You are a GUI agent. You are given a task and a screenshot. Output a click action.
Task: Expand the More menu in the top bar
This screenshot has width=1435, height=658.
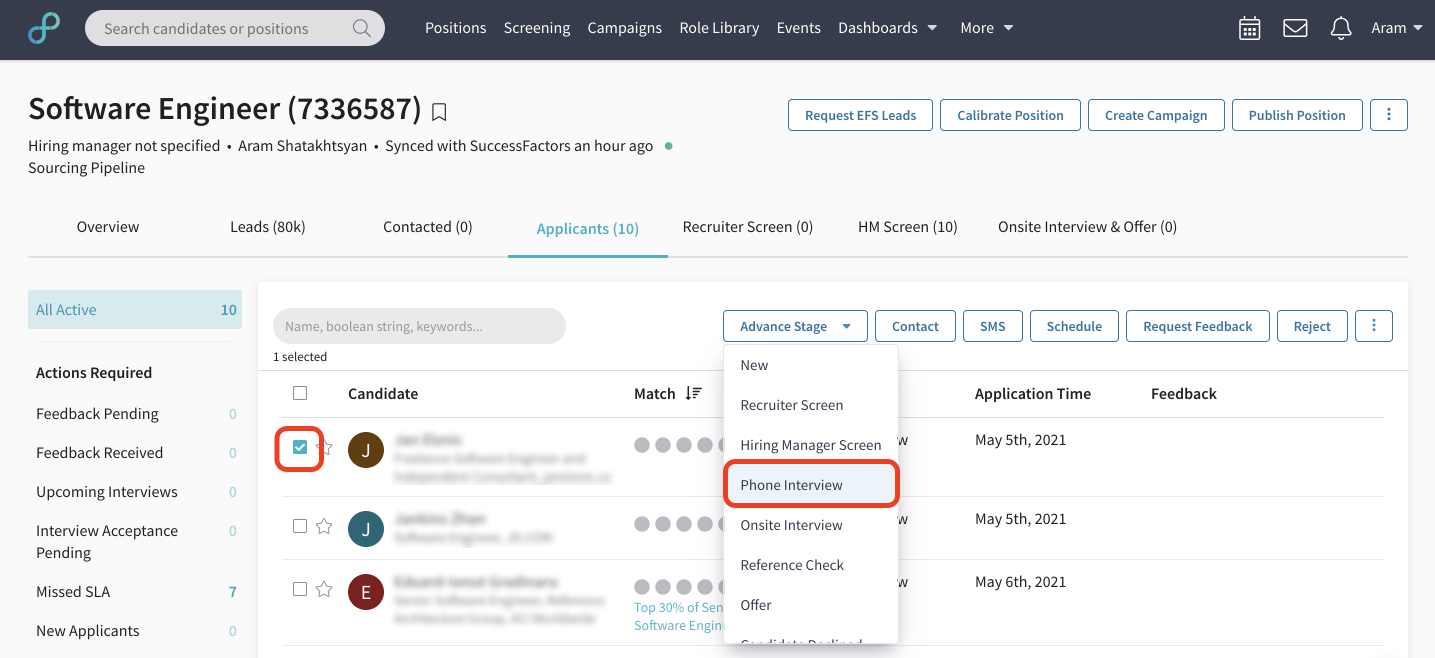point(987,28)
